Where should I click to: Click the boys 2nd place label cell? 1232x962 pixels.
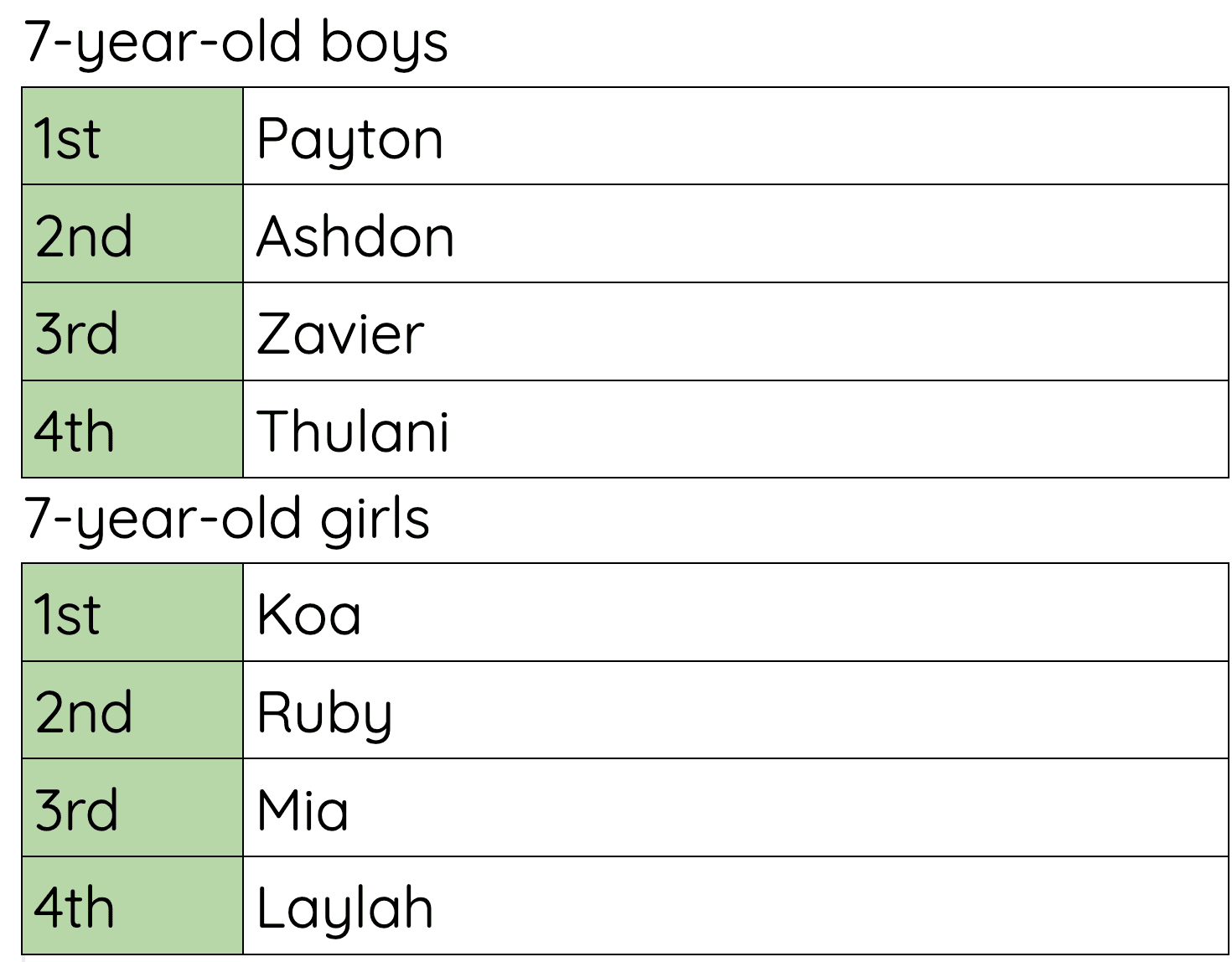click(x=132, y=234)
